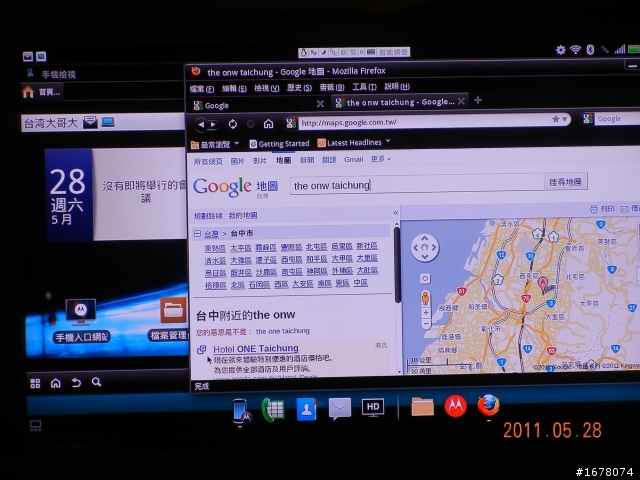The height and width of the screenshot is (480, 640).
Task: Click red marker A on map
Action: [x=543, y=283]
